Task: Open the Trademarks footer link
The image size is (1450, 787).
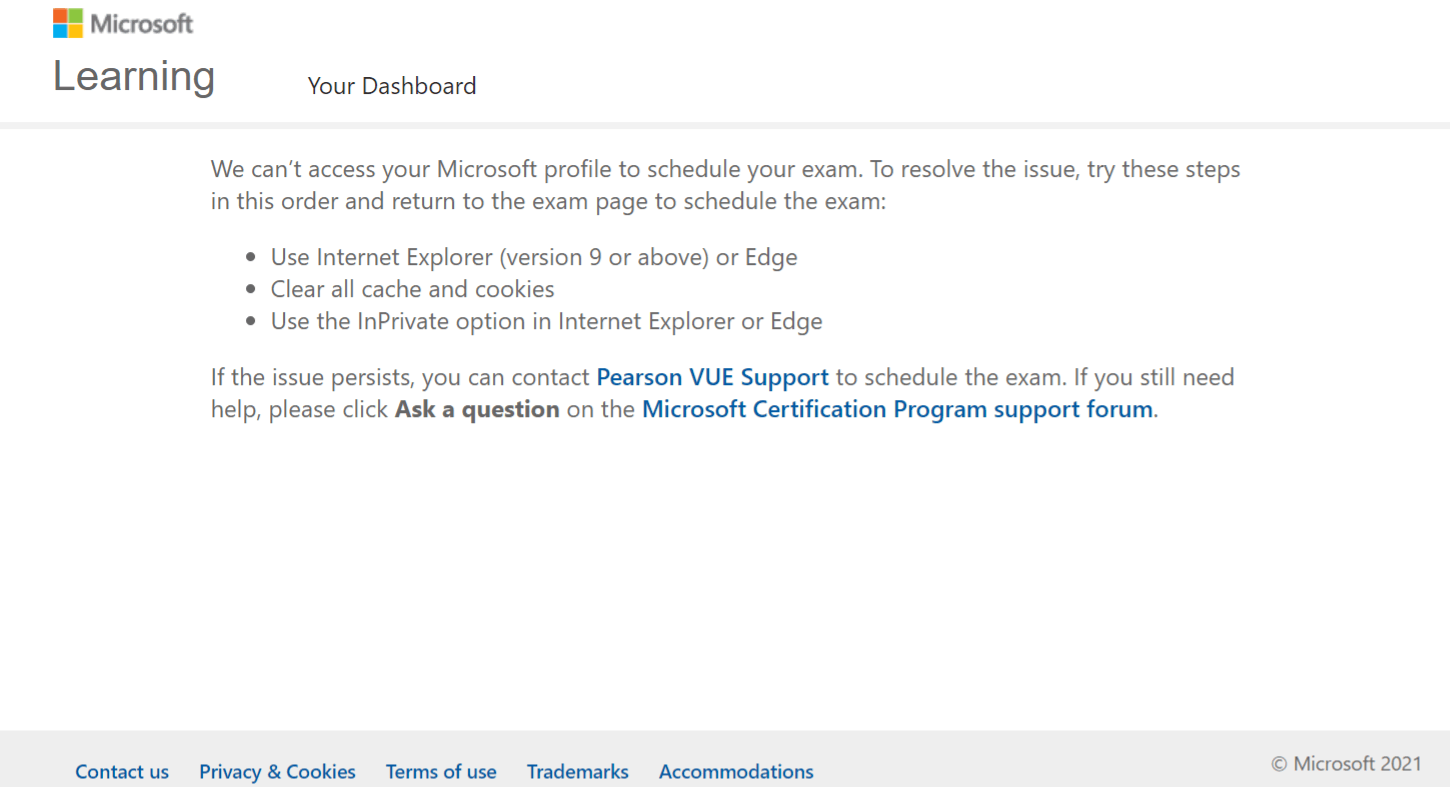Action: (x=578, y=772)
